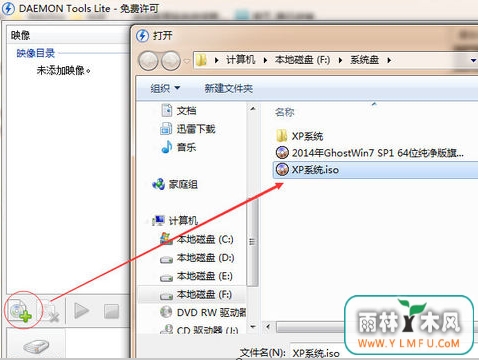Expand arrow before 系统盘 in path
479x360 pixels.
coord(340,60)
